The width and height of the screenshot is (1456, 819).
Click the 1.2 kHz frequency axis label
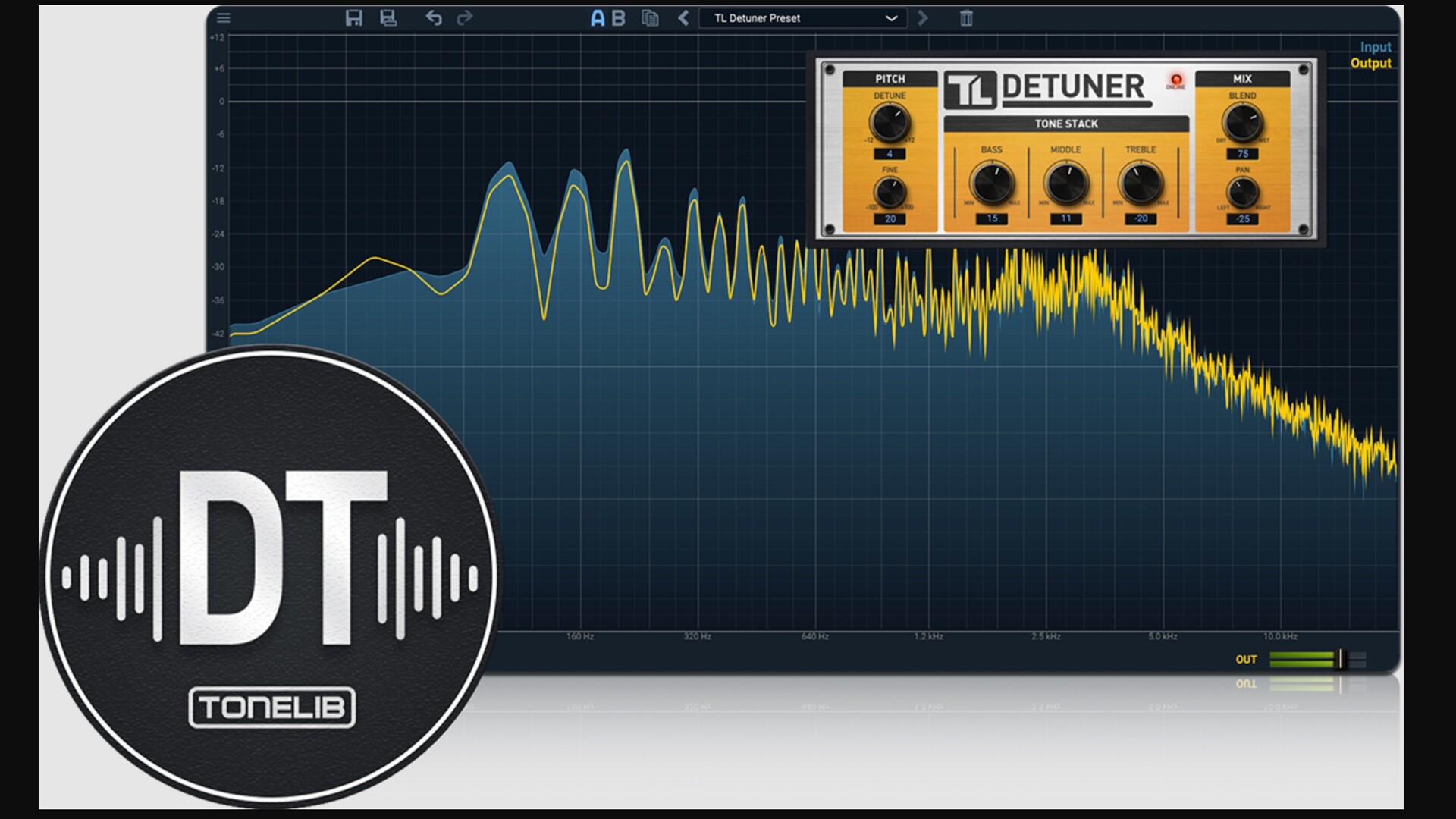(x=929, y=636)
